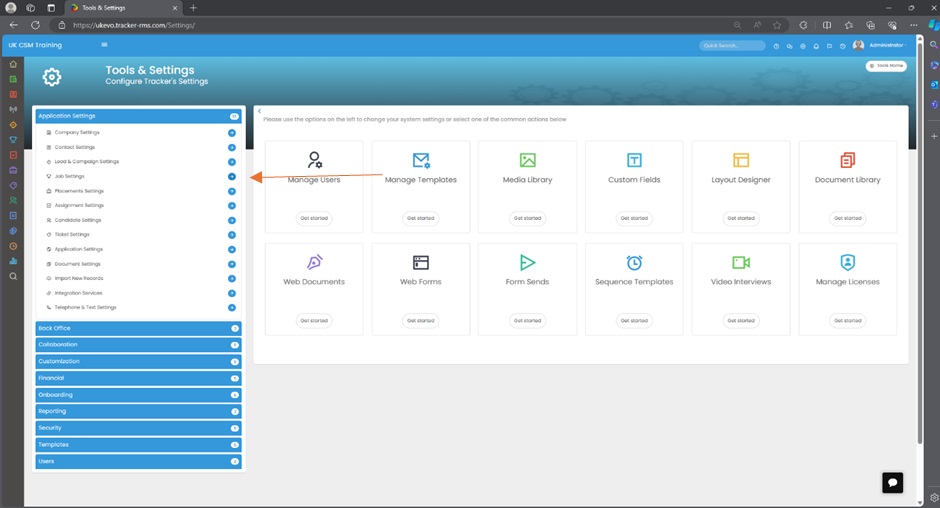Select the Manage Templates envelope icon
Screen dimensions: 940x508
coord(421,160)
